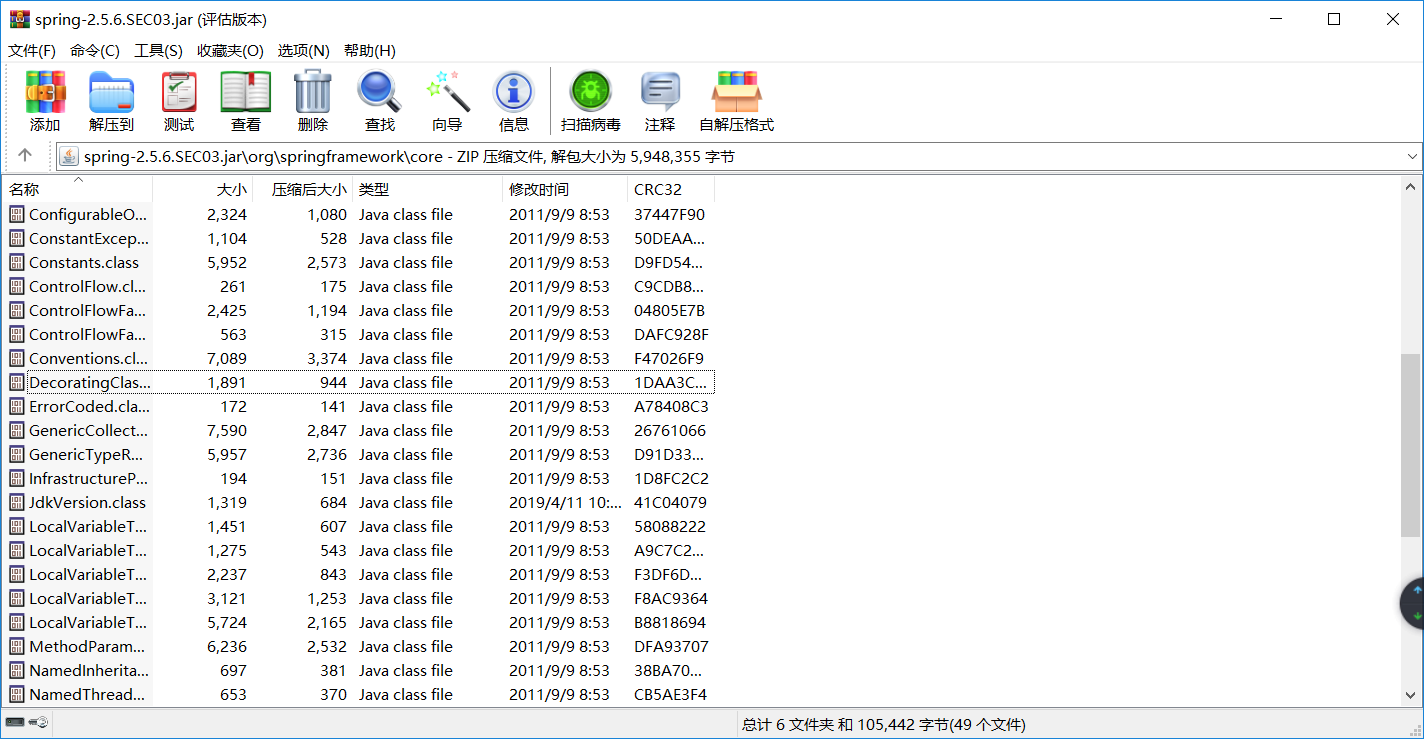
Task: Open the Tools (工具) menu
Action: (158, 51)
